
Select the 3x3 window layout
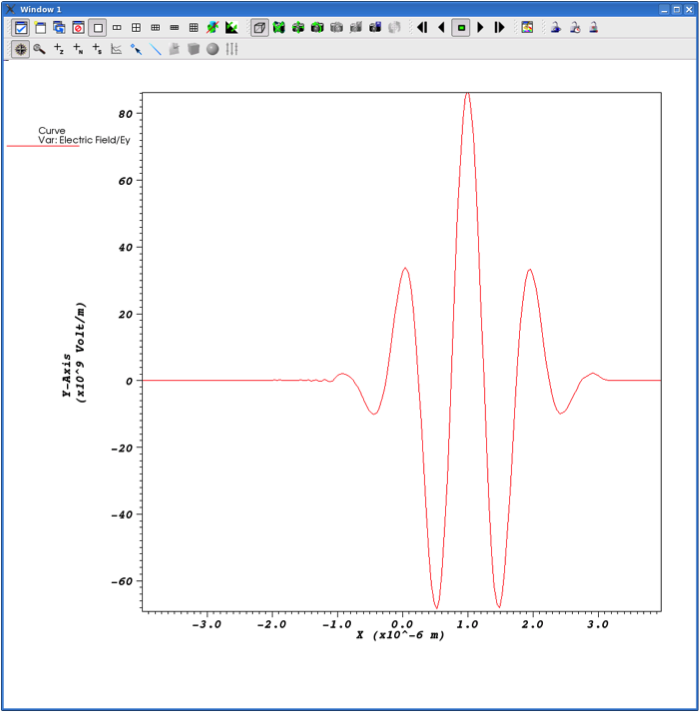click(193, 28)
